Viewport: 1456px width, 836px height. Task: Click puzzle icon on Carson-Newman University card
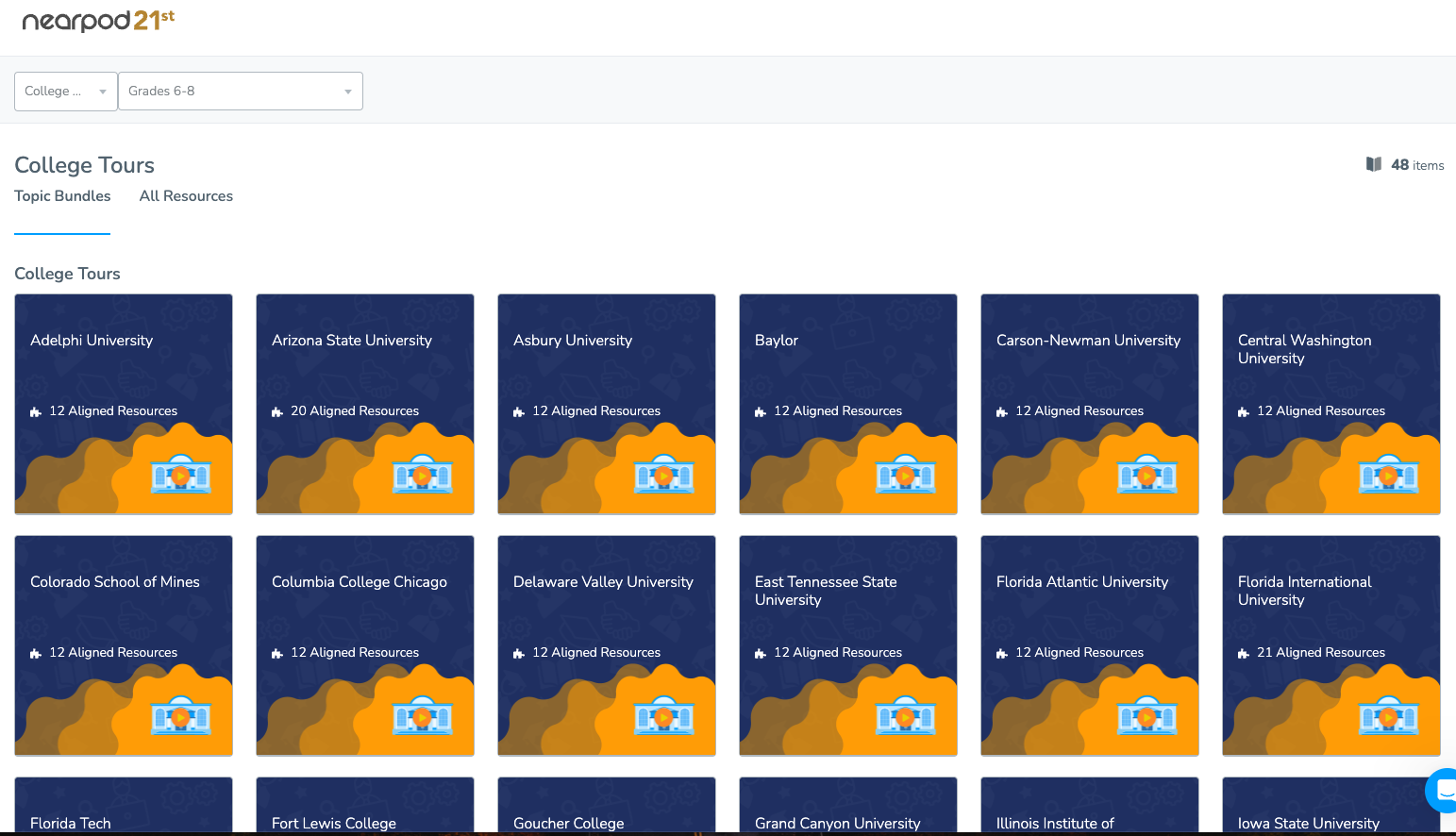point(1002,412)
